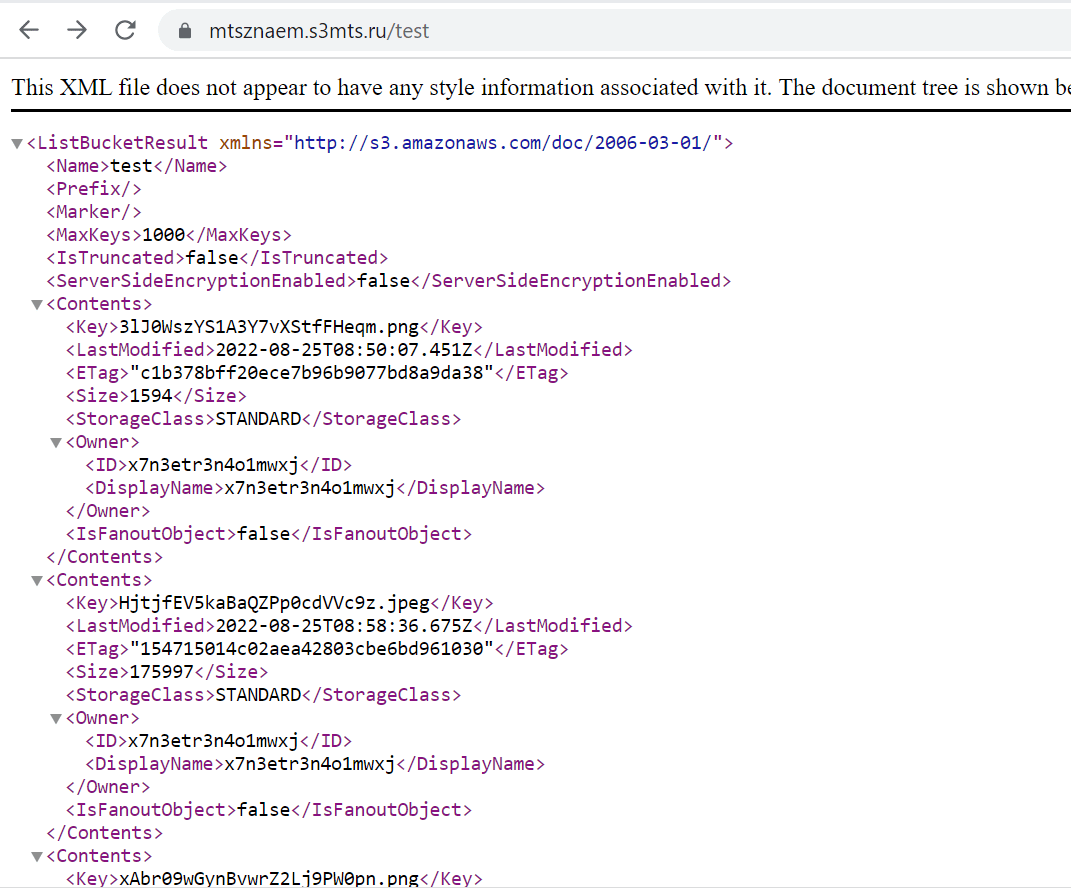Image resolution: width=1071 pixels, height=889 pixels.
Task: Click closing Contents tag of first entry
Action: point(105,557)
